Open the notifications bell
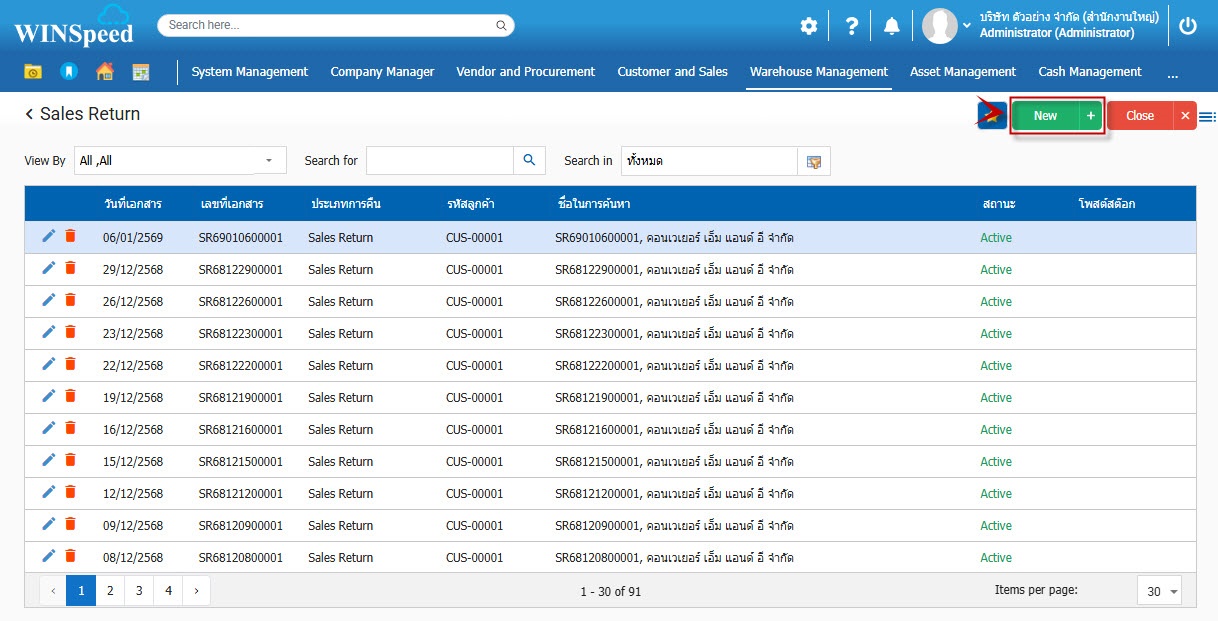The width and height of the screenshot is (1218, 621). [891, 27]
